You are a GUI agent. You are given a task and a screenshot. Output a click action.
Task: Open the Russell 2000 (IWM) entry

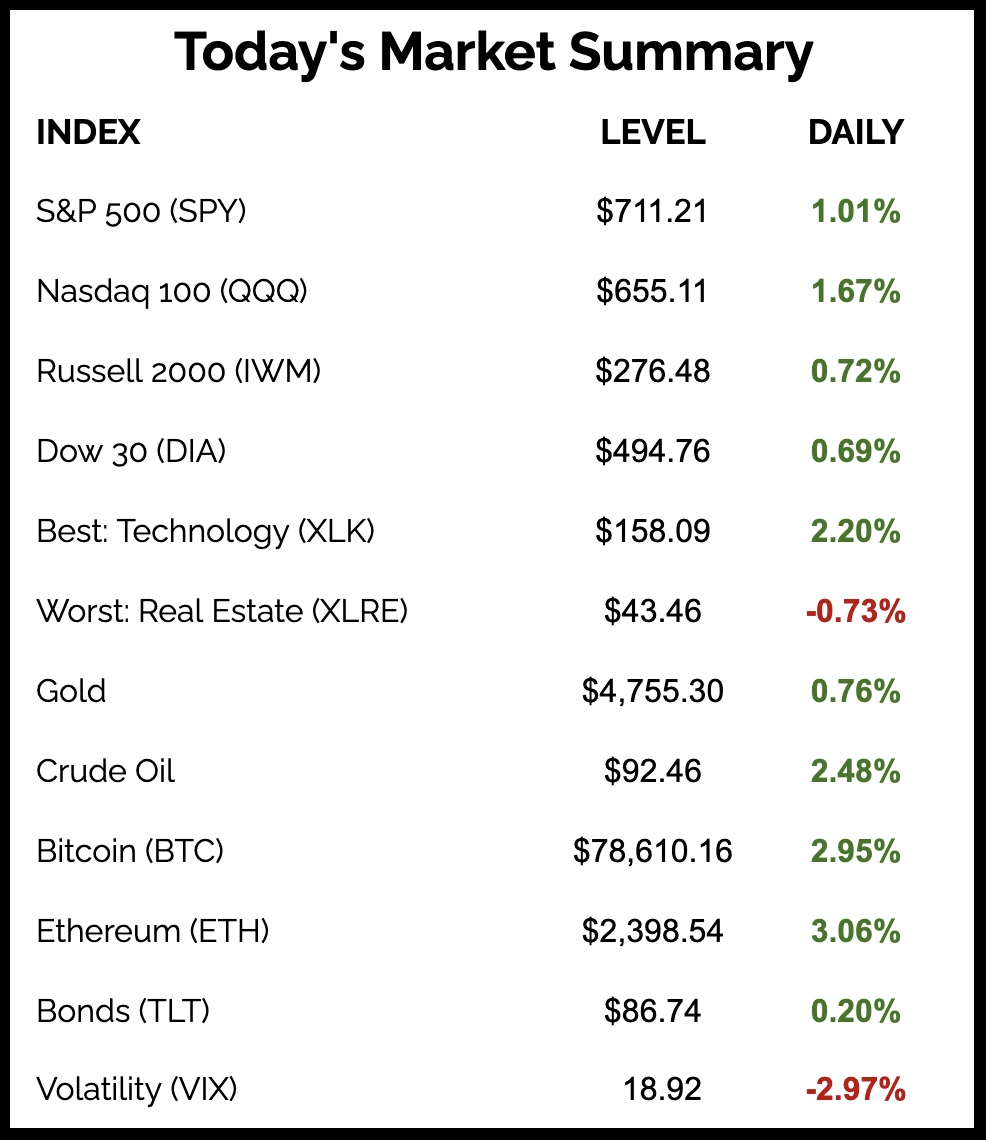pos(179,372)
